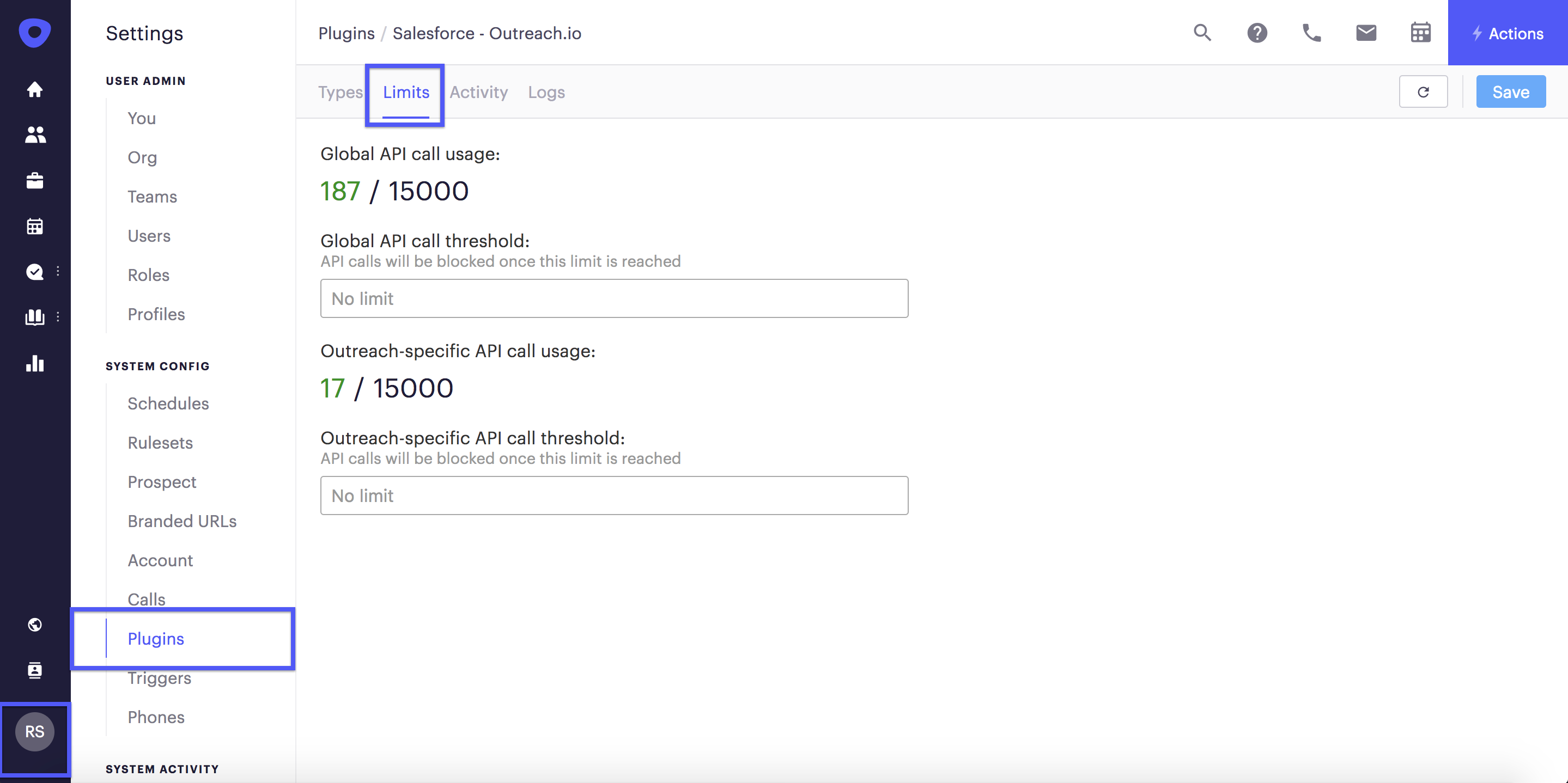Click the people/contacts icon in sidebar
Image resolution: width=1568 pixels, height=783 pixels.
click(x=35, y=135)
